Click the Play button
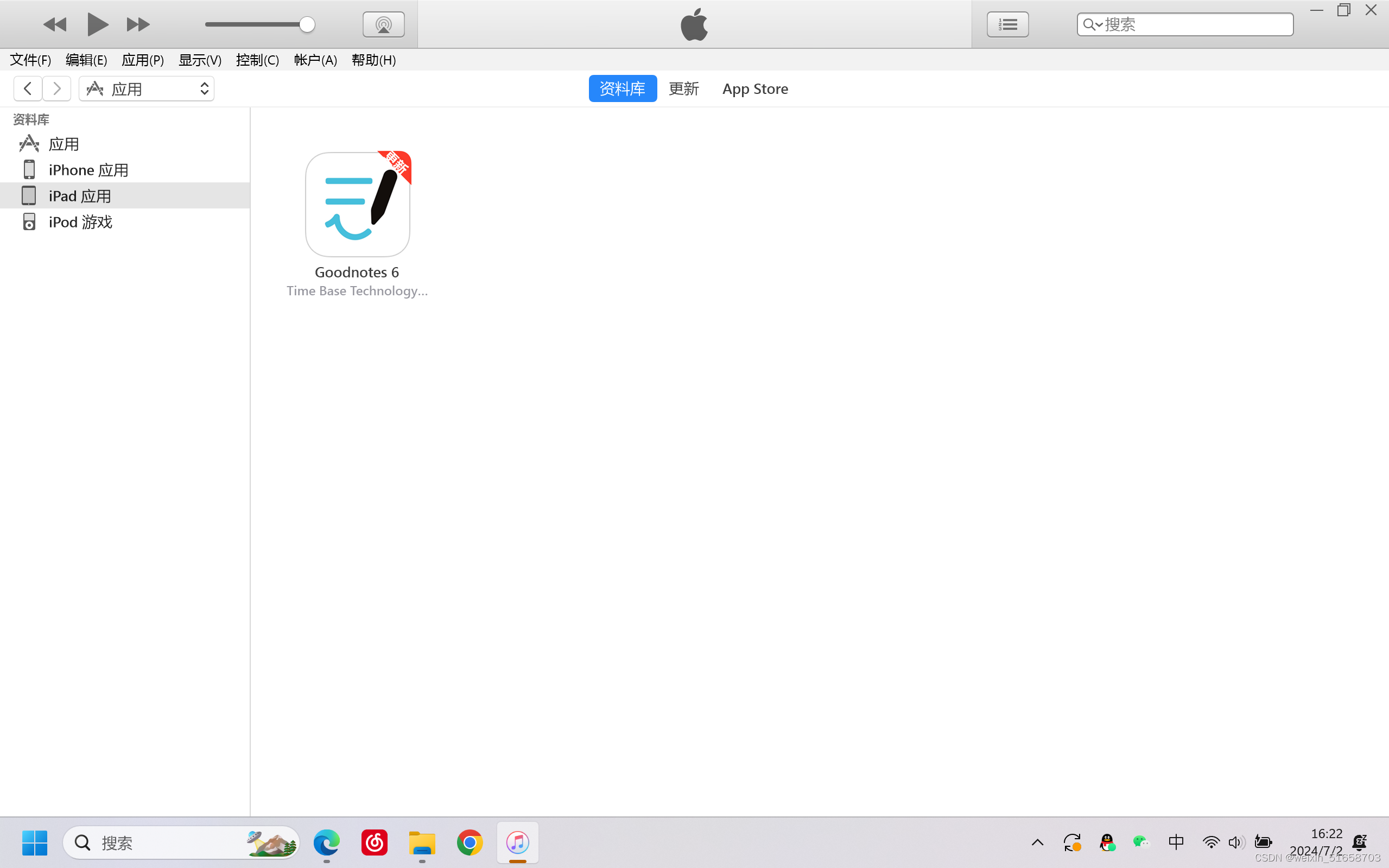Screen dimensions: 1389x868 coord(97,24)
